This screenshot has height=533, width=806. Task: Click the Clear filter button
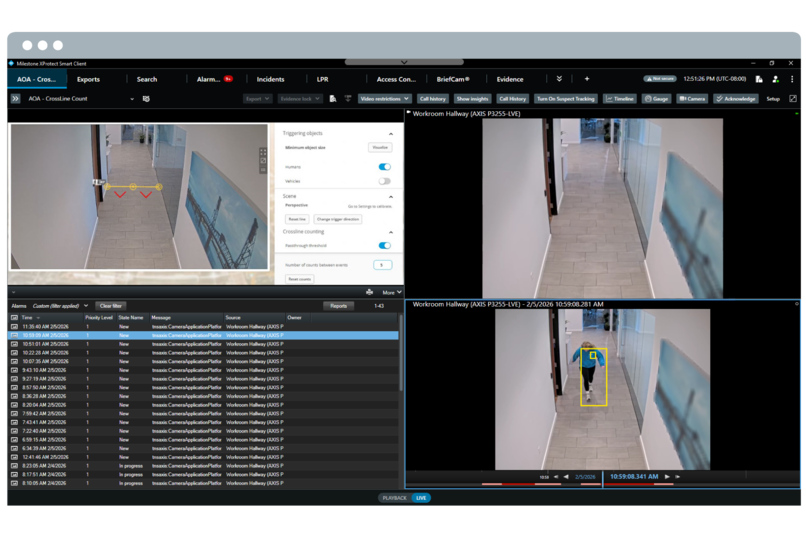pos(111,305)
